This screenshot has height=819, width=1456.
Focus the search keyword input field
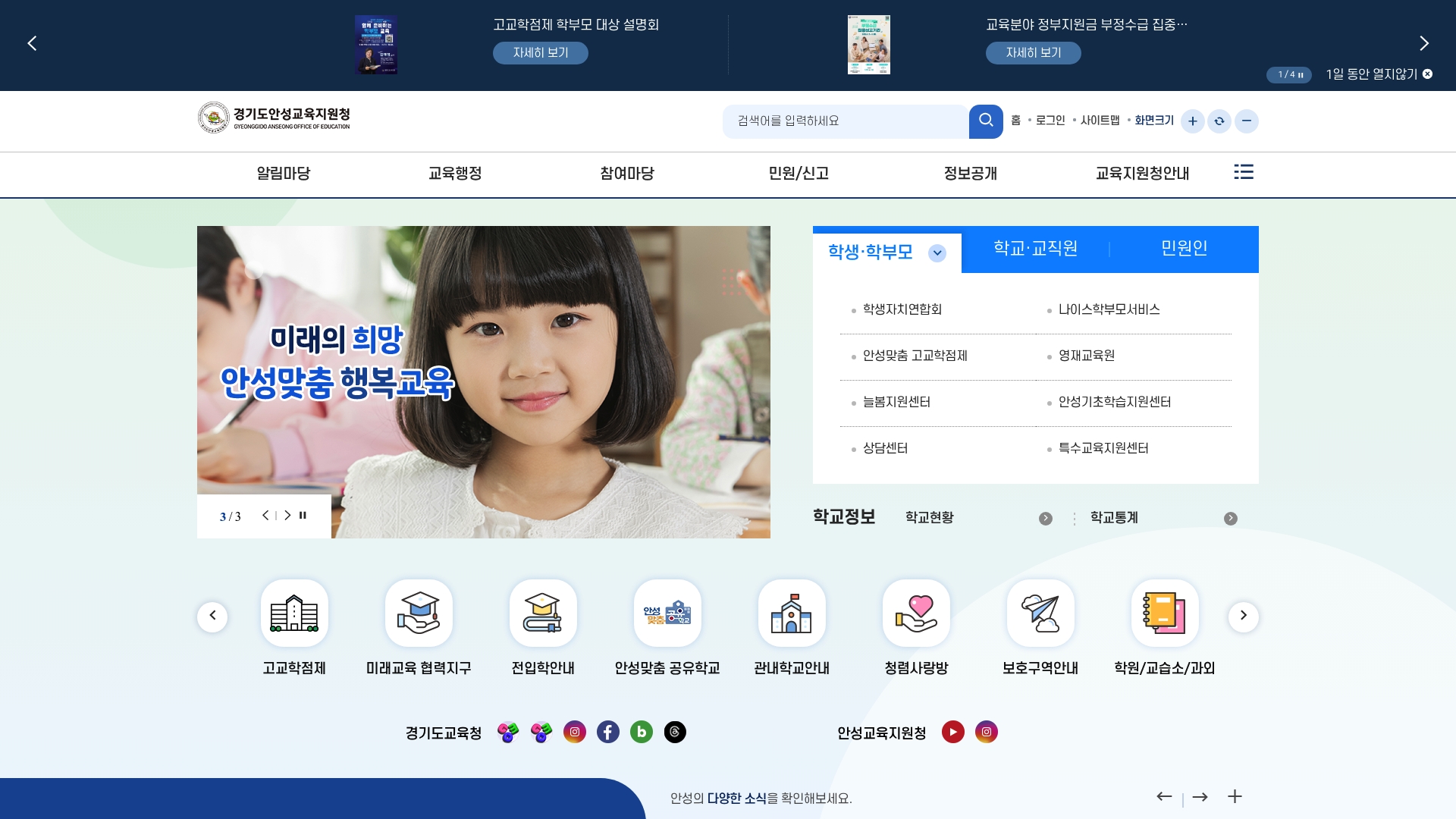click(x=846, y=121)
